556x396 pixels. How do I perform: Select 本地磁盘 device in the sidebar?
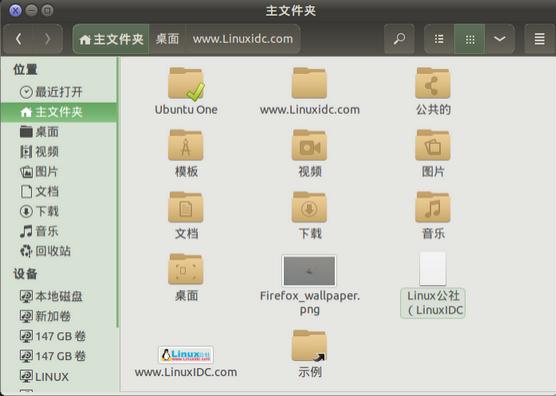click(x=59, y=296)
